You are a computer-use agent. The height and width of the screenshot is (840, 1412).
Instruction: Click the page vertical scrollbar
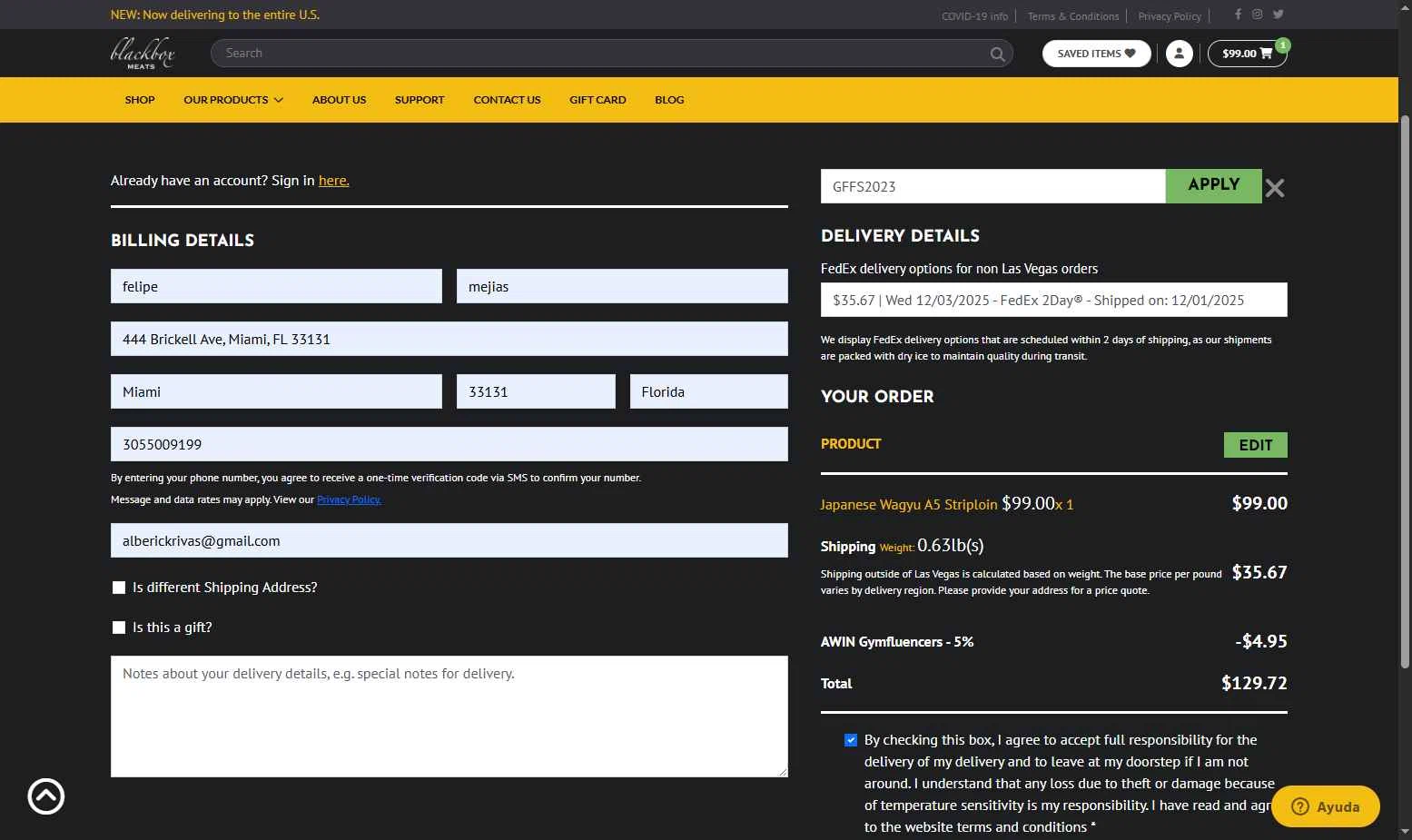pyautogui.click(x=1405, y=390)
